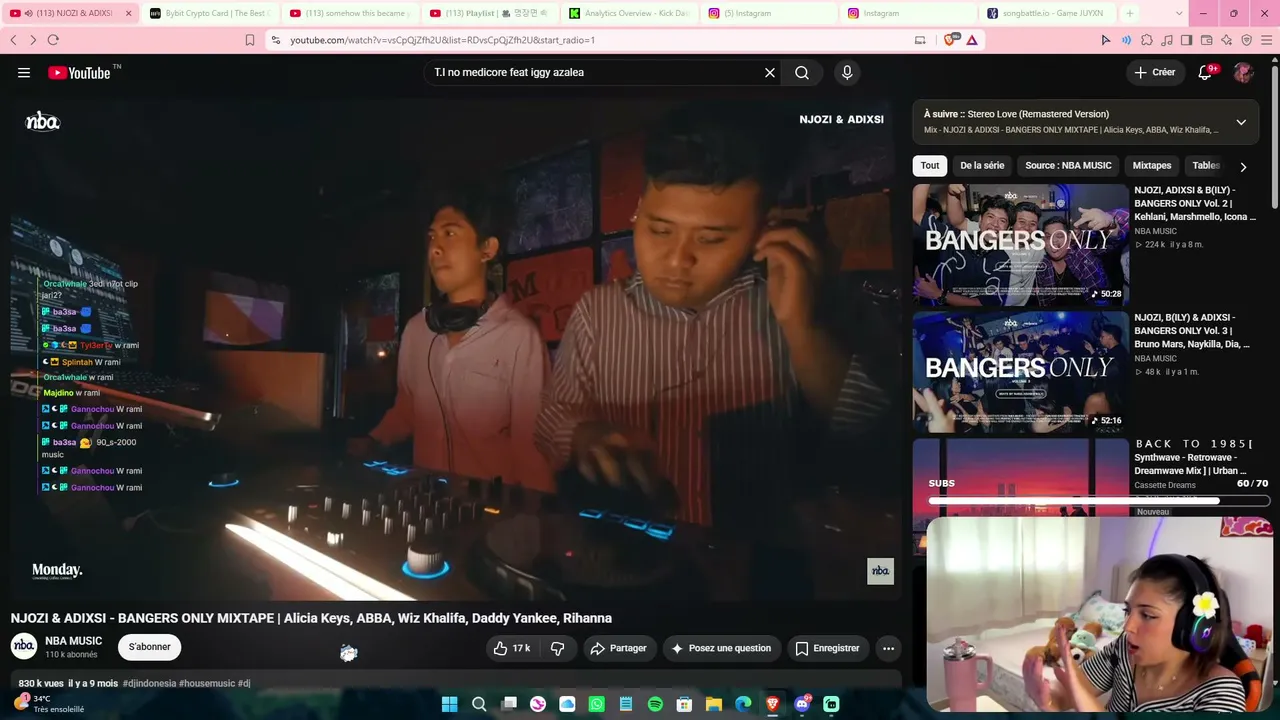Open site settings icon in address bar

coord(275,40)
